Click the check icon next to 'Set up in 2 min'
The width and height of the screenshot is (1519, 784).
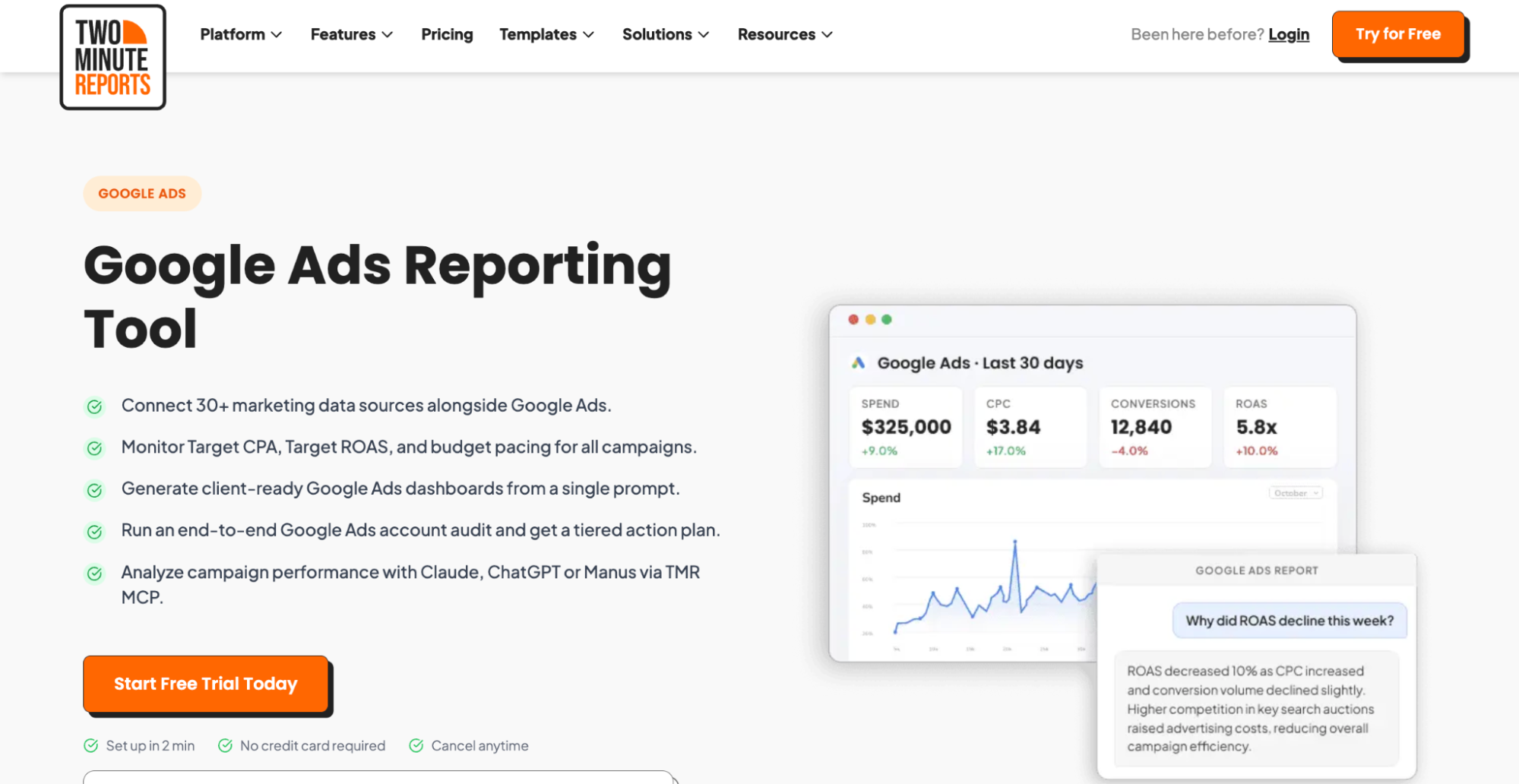[90, 745]
